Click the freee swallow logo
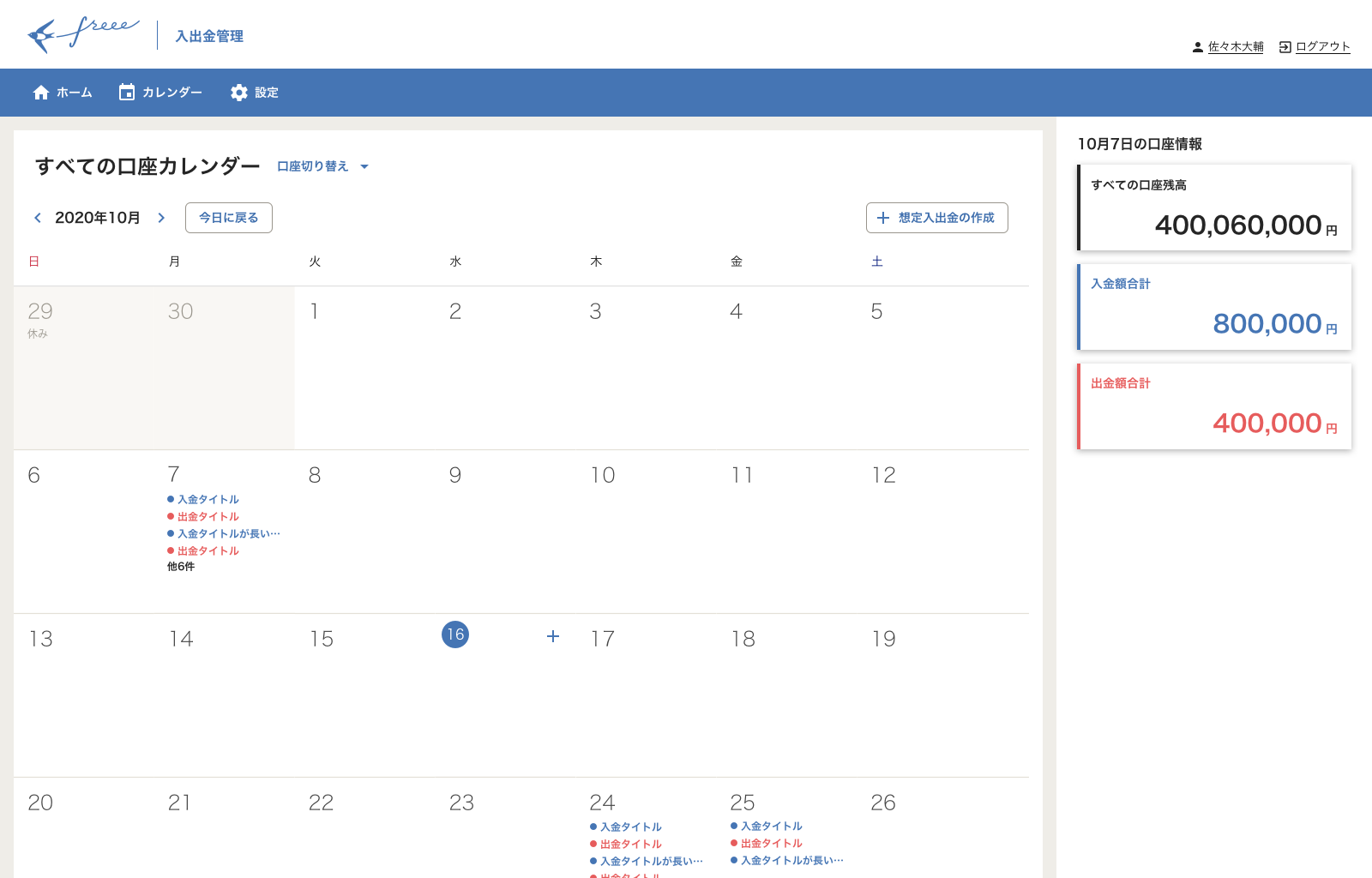This screenshot has height=878, width=1372. [x=82, y=35]
